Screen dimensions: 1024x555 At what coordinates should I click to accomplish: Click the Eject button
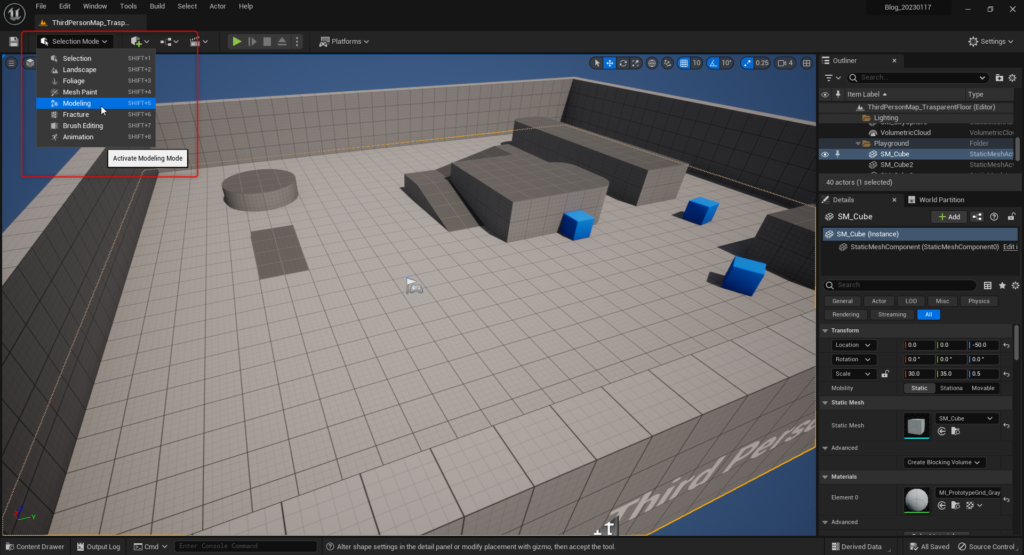[282, 41]
